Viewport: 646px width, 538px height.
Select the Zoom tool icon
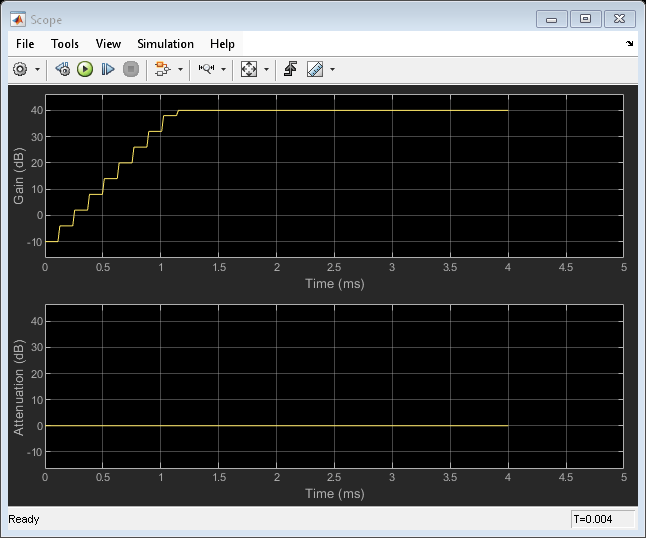pos(206,69)
